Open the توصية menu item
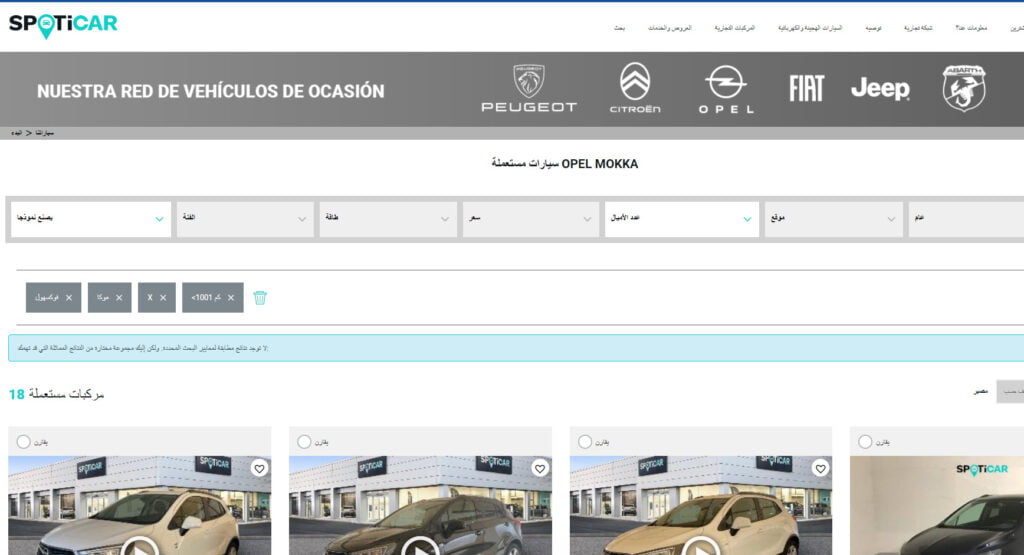The image size is (1024, 555). tap(873, 28)
